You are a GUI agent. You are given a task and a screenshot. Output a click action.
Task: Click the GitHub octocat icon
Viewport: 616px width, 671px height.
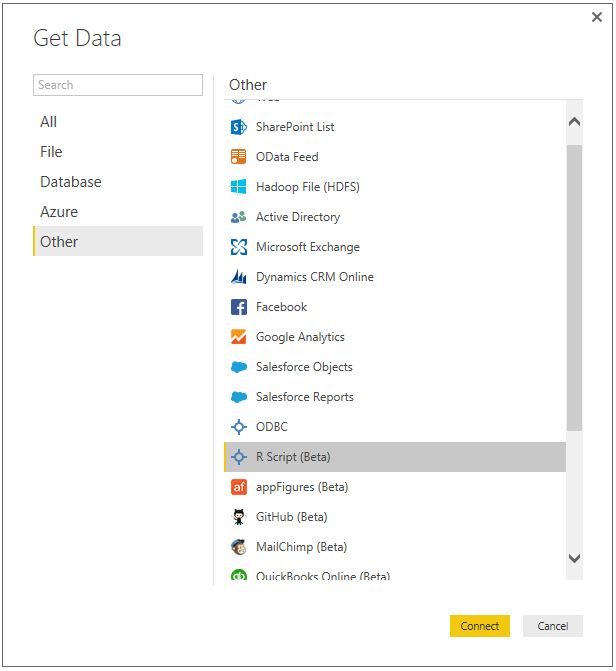(238, 517)
